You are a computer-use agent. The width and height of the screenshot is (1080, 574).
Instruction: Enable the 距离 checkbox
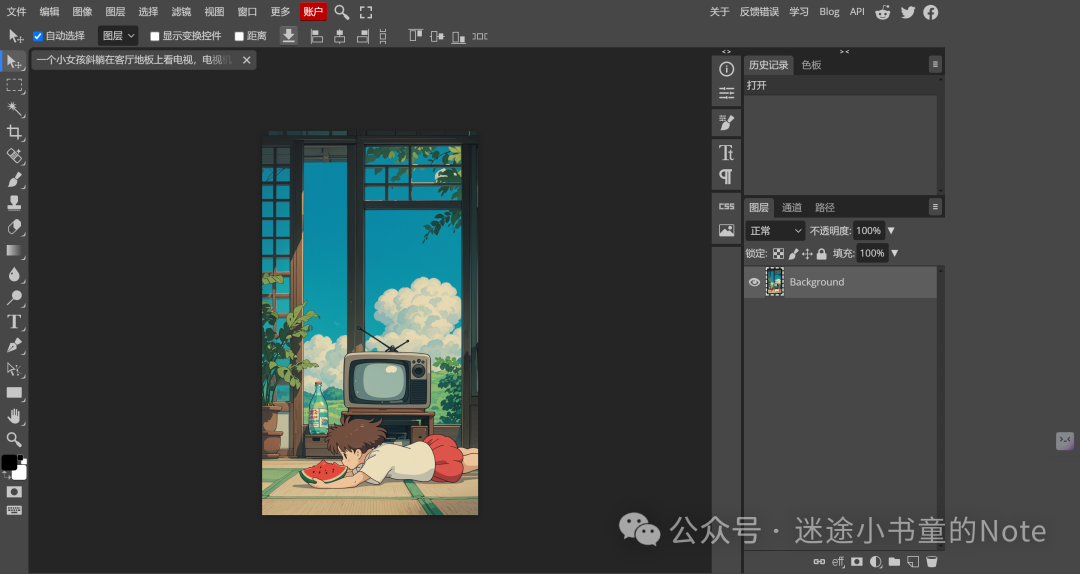point(239,36)
